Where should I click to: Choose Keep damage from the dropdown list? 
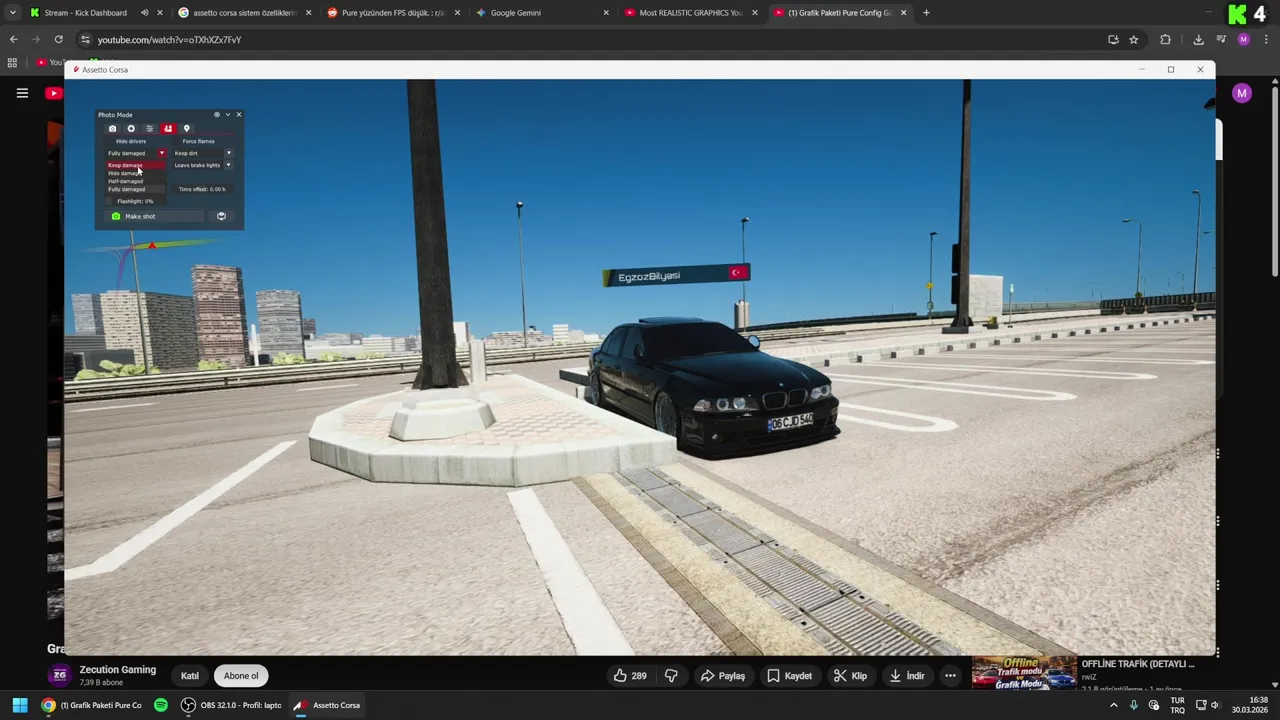pyautogui.click(x=137, y=165)
